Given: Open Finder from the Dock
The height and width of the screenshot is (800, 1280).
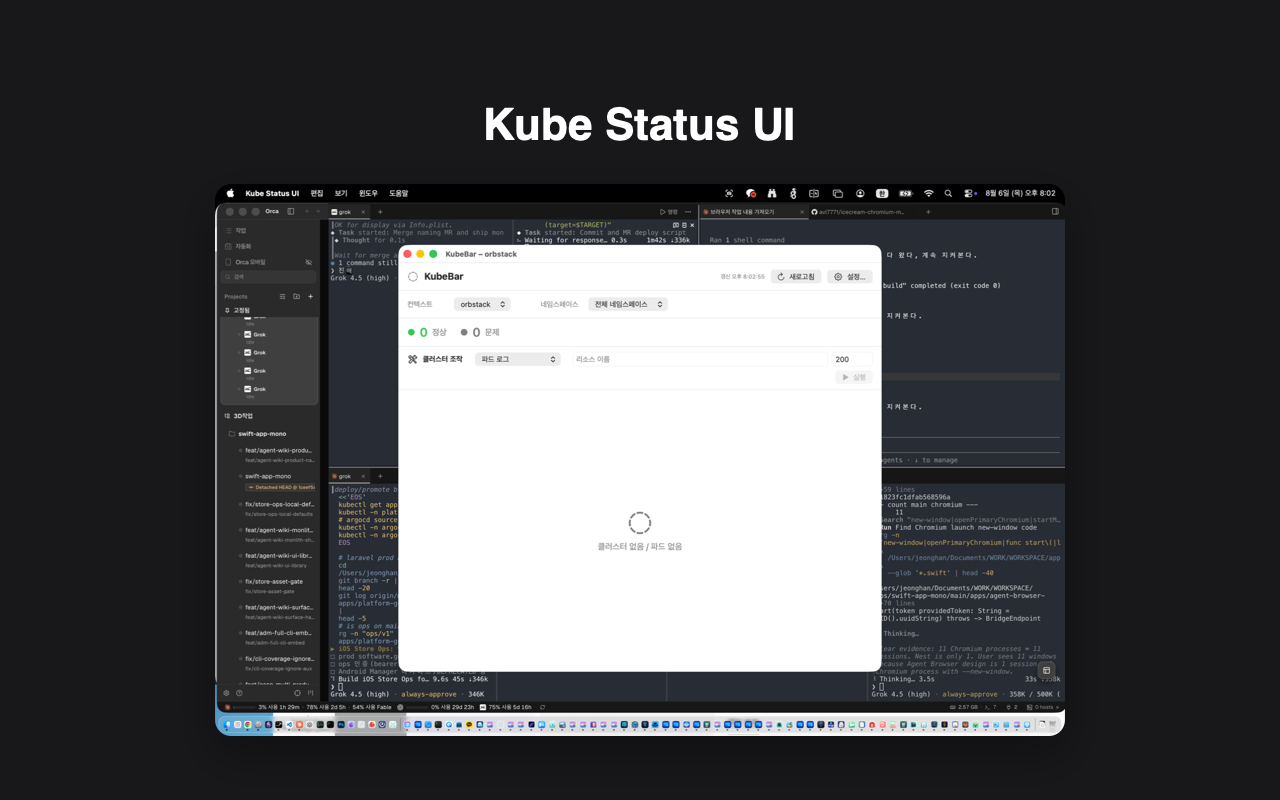Looking at the screenshot, I should [227, 724].
